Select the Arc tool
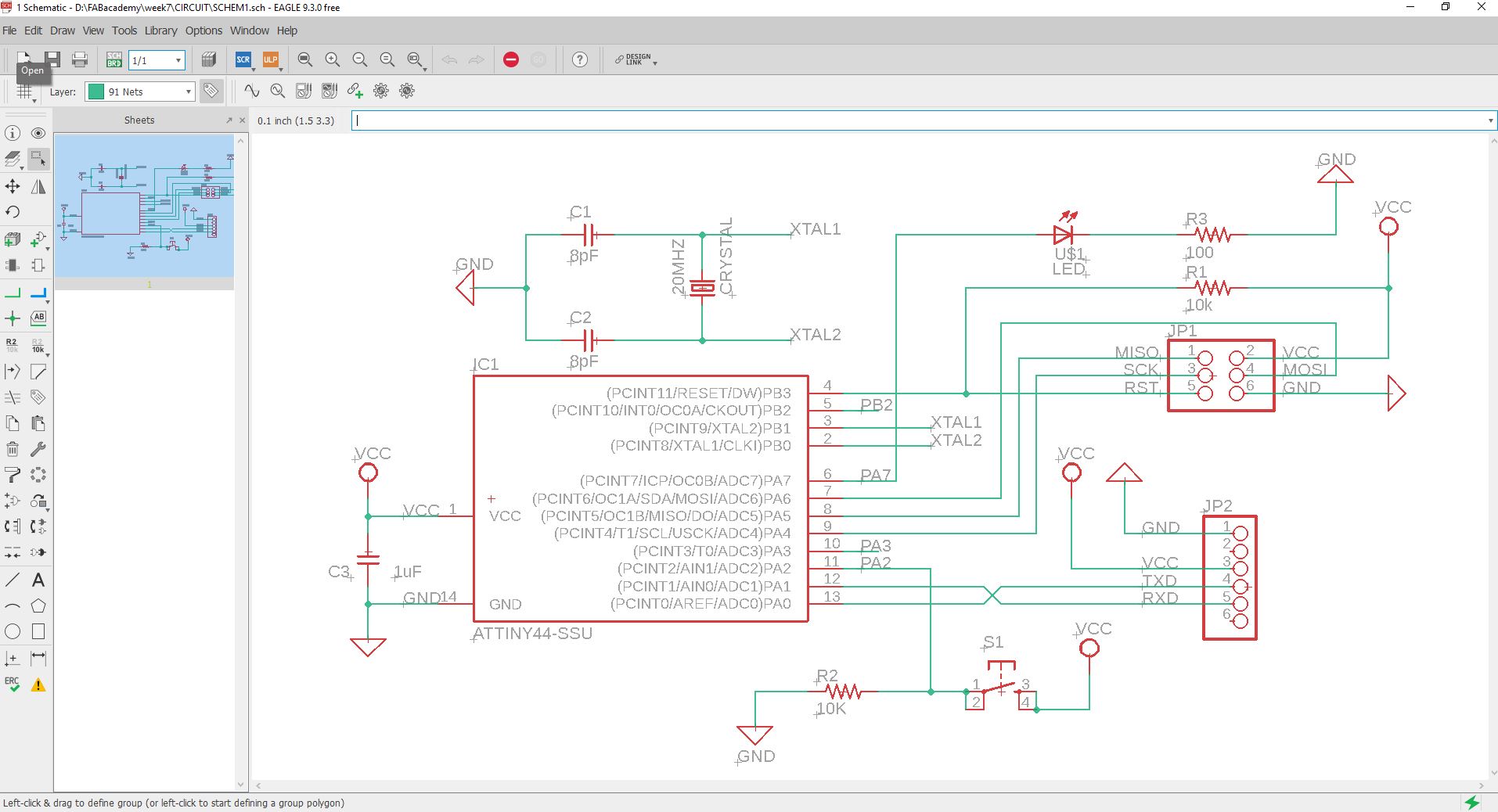Screen dimensions: 1498x812 coord(13,606)
